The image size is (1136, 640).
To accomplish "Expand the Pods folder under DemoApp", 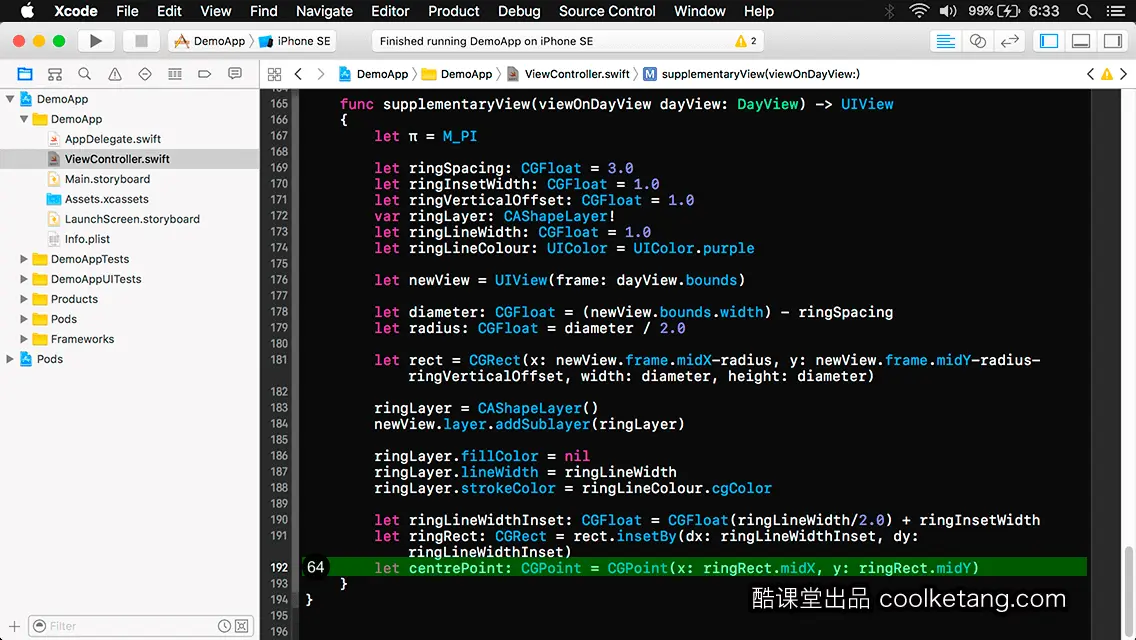I will coord(24,319).
